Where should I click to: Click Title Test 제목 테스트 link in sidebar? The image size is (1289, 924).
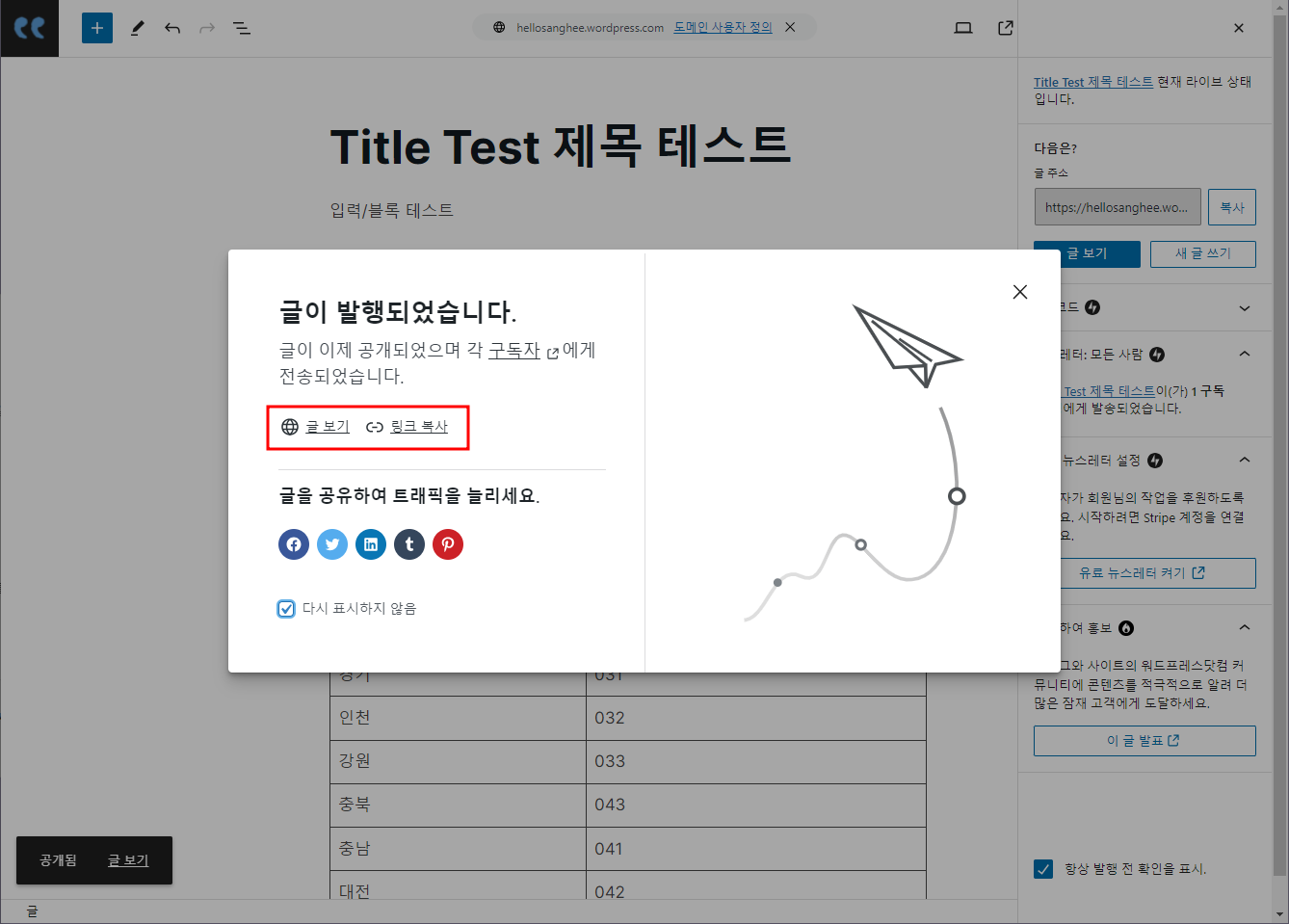1093,82
